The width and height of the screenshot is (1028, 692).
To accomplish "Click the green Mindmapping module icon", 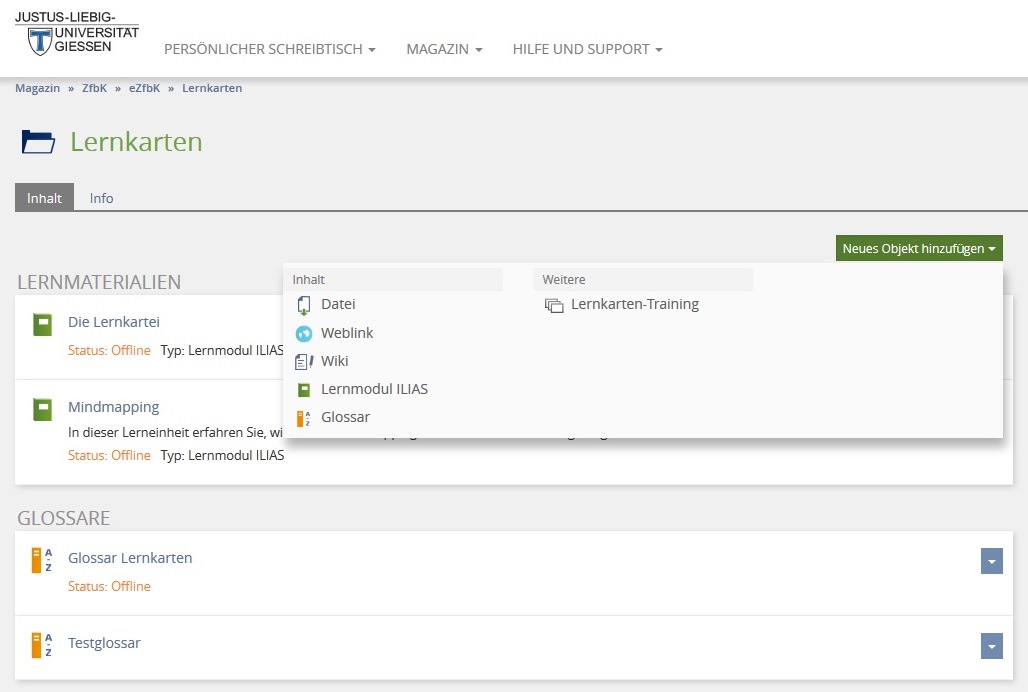I will (42, 409).
